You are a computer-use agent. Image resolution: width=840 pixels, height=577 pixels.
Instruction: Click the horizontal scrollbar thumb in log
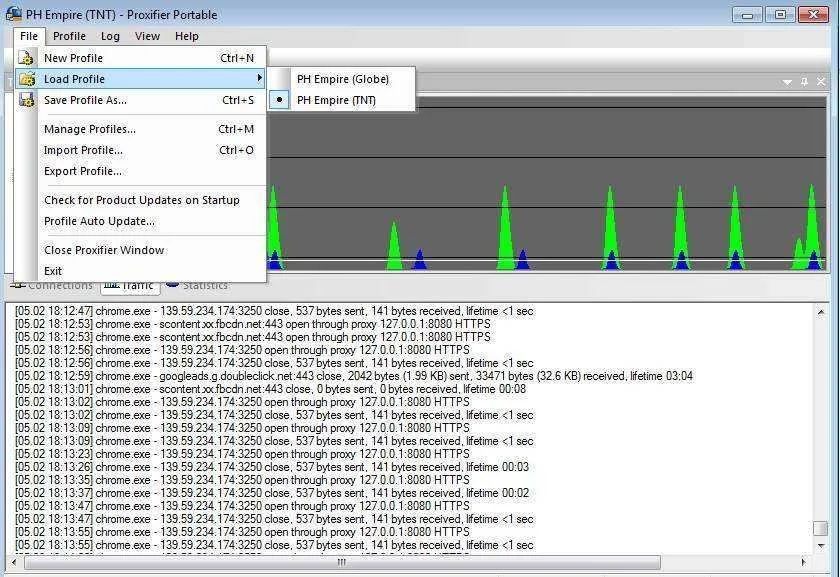(x=342, y=562)
